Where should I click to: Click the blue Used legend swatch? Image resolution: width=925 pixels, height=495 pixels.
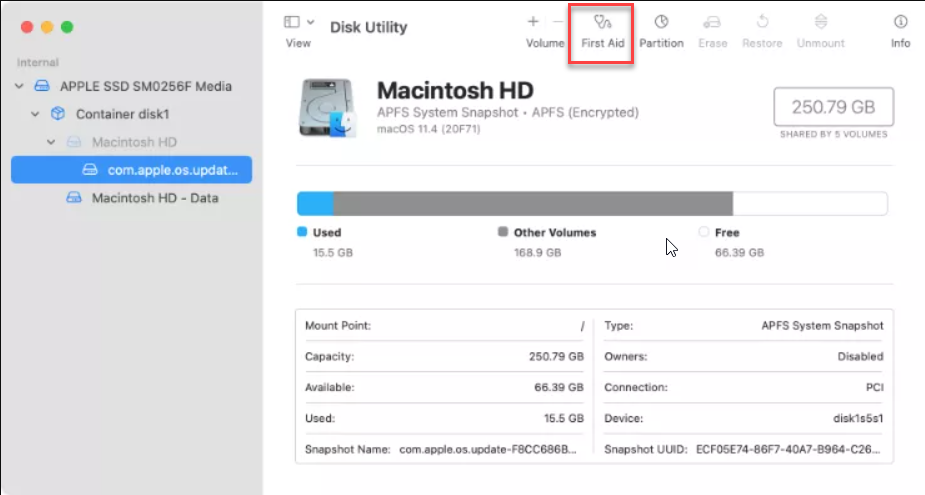[302, 232]
